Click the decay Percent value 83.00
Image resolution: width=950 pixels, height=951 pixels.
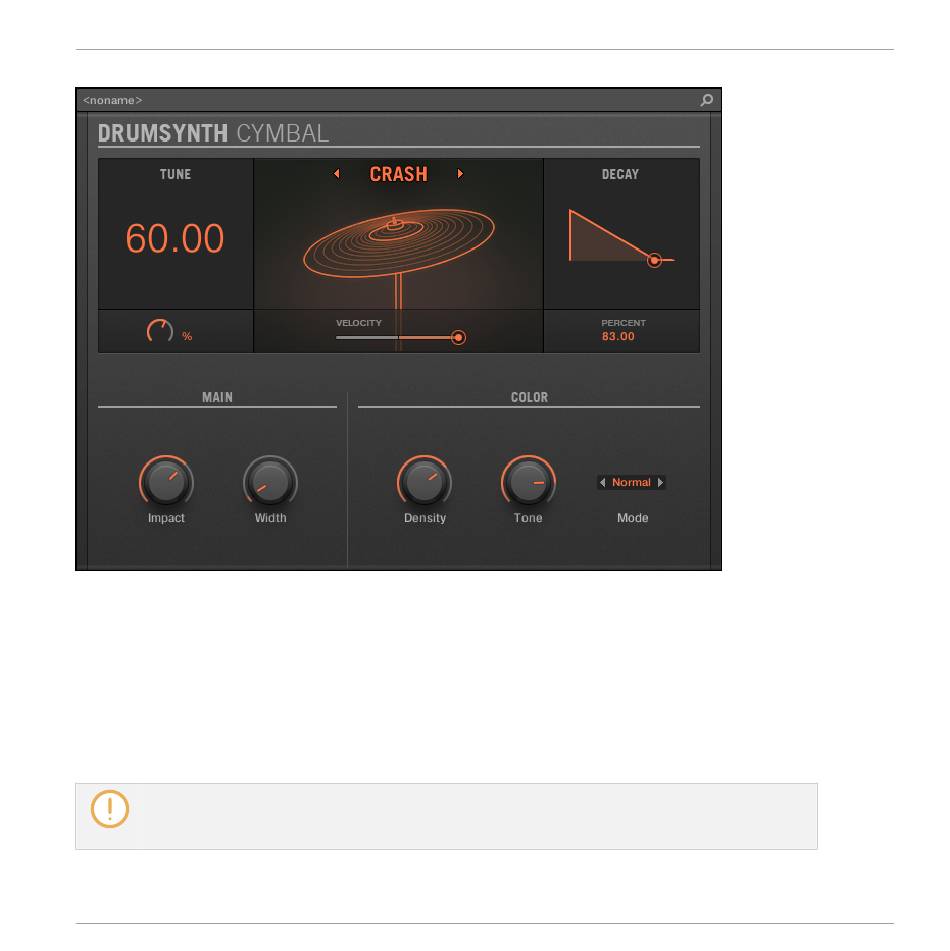(x=618, y=337)
